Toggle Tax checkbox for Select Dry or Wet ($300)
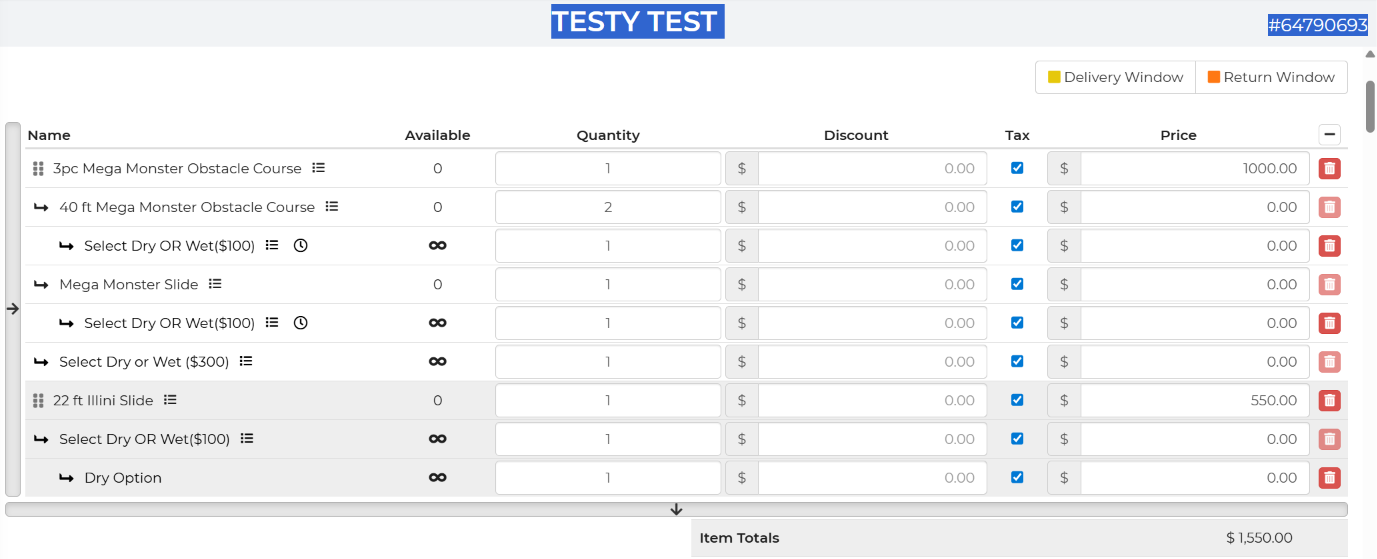 click(x=1017, y=361)
